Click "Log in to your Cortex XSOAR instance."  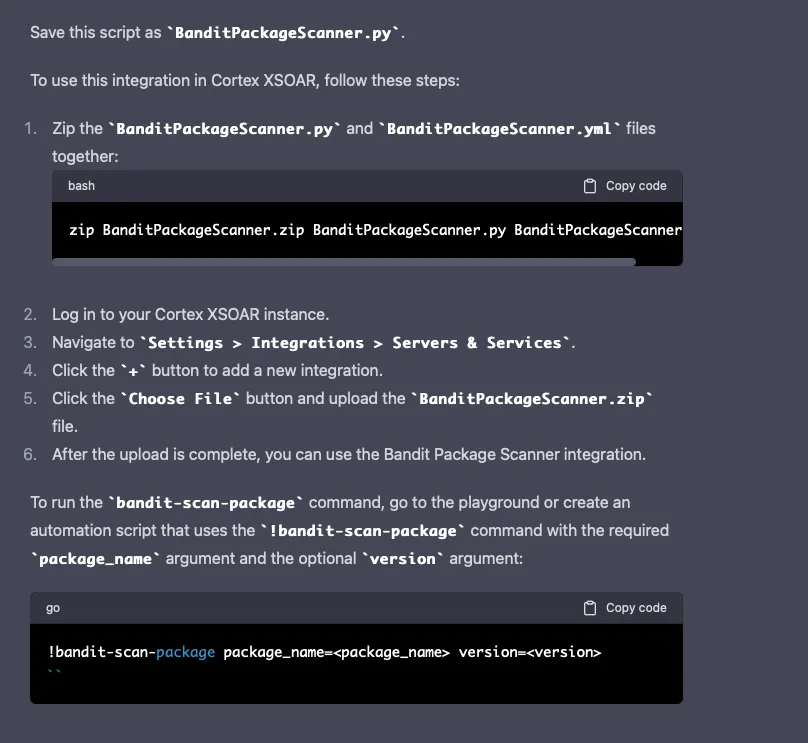pyautogui.click(x=191, y=315)
